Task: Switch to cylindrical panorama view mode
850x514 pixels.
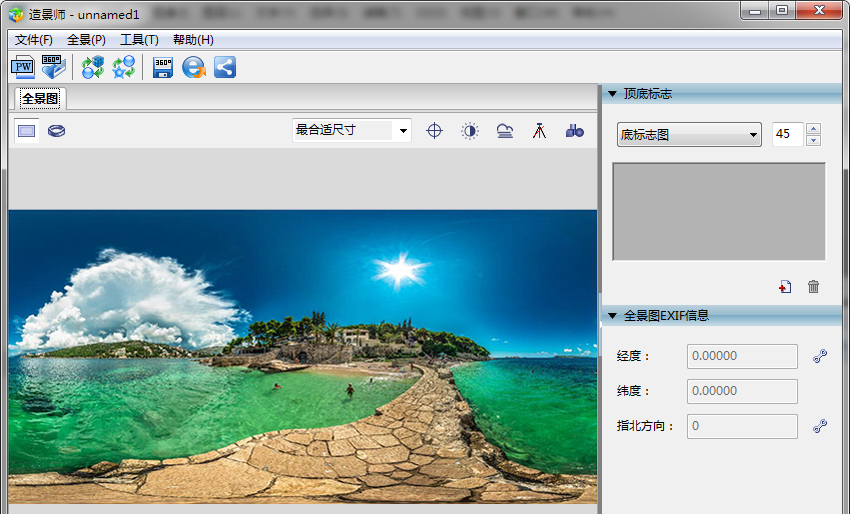Action: pos(57,130)
